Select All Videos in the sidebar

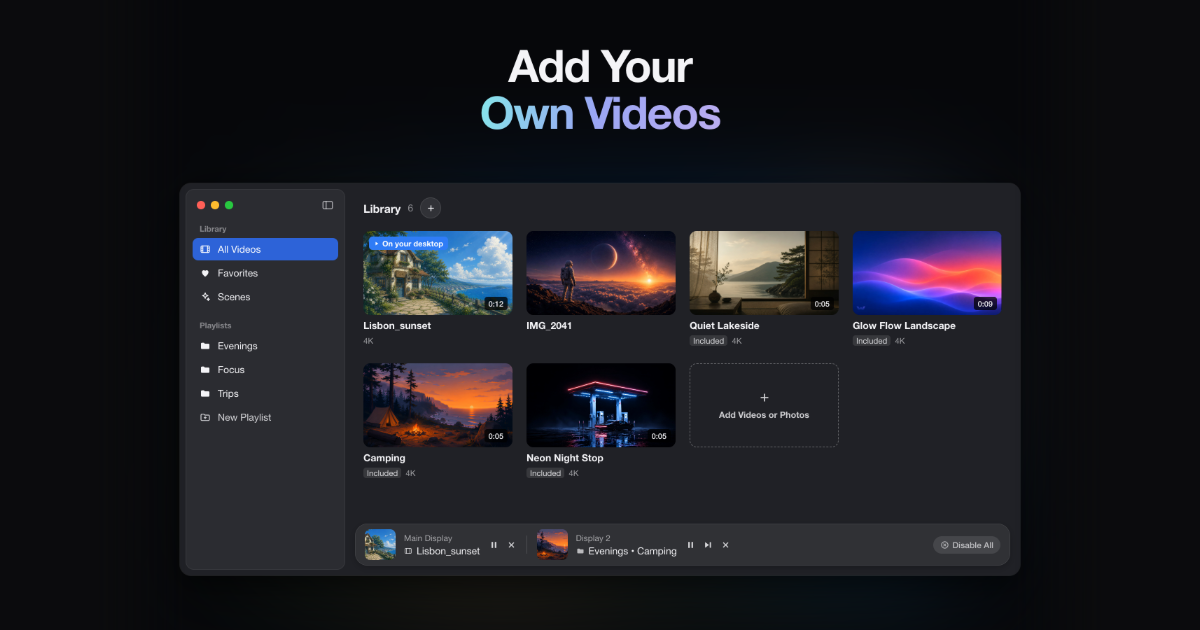[x=265, y=249]
